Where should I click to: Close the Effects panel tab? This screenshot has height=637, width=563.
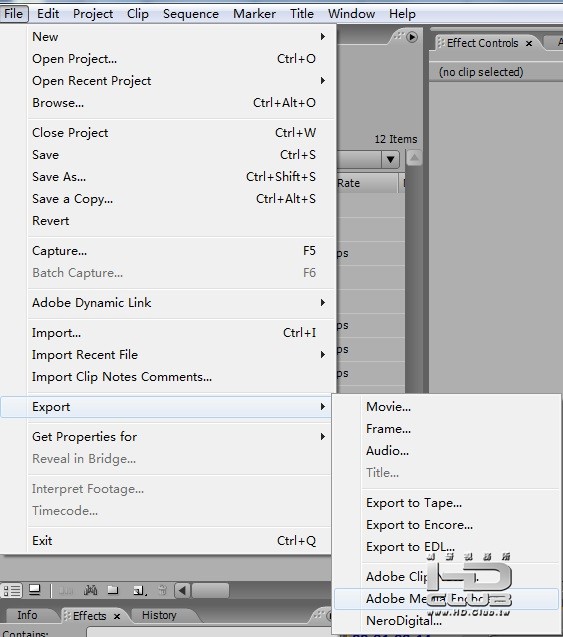pyautogui.click(x=117, y=616)
